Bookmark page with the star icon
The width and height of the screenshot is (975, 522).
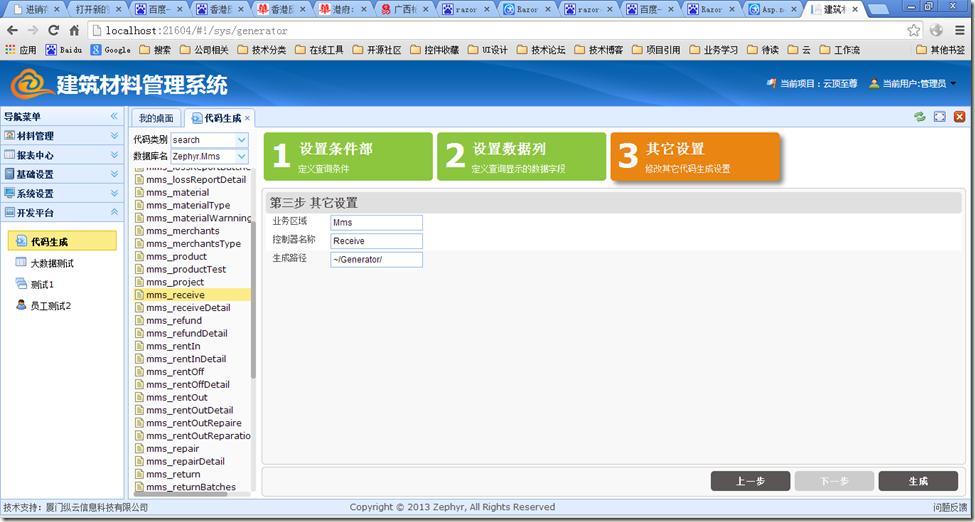(x=914, y=30)
